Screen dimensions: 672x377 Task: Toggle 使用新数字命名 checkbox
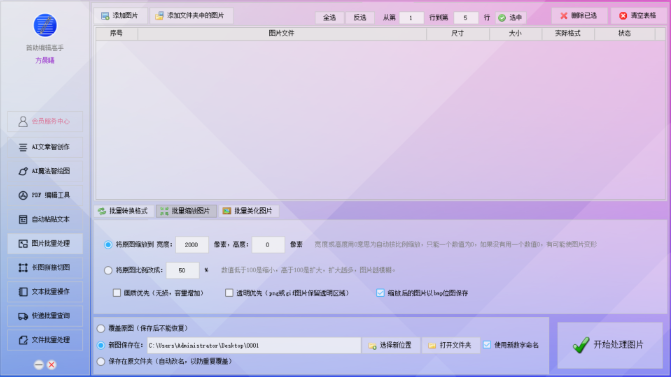click(x=487, y=345)
